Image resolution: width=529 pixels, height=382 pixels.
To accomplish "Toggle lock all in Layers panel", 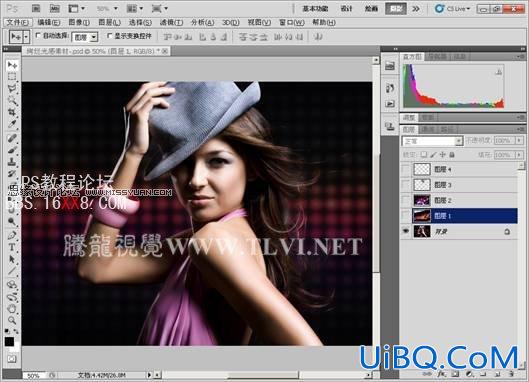I will point(452,155).
